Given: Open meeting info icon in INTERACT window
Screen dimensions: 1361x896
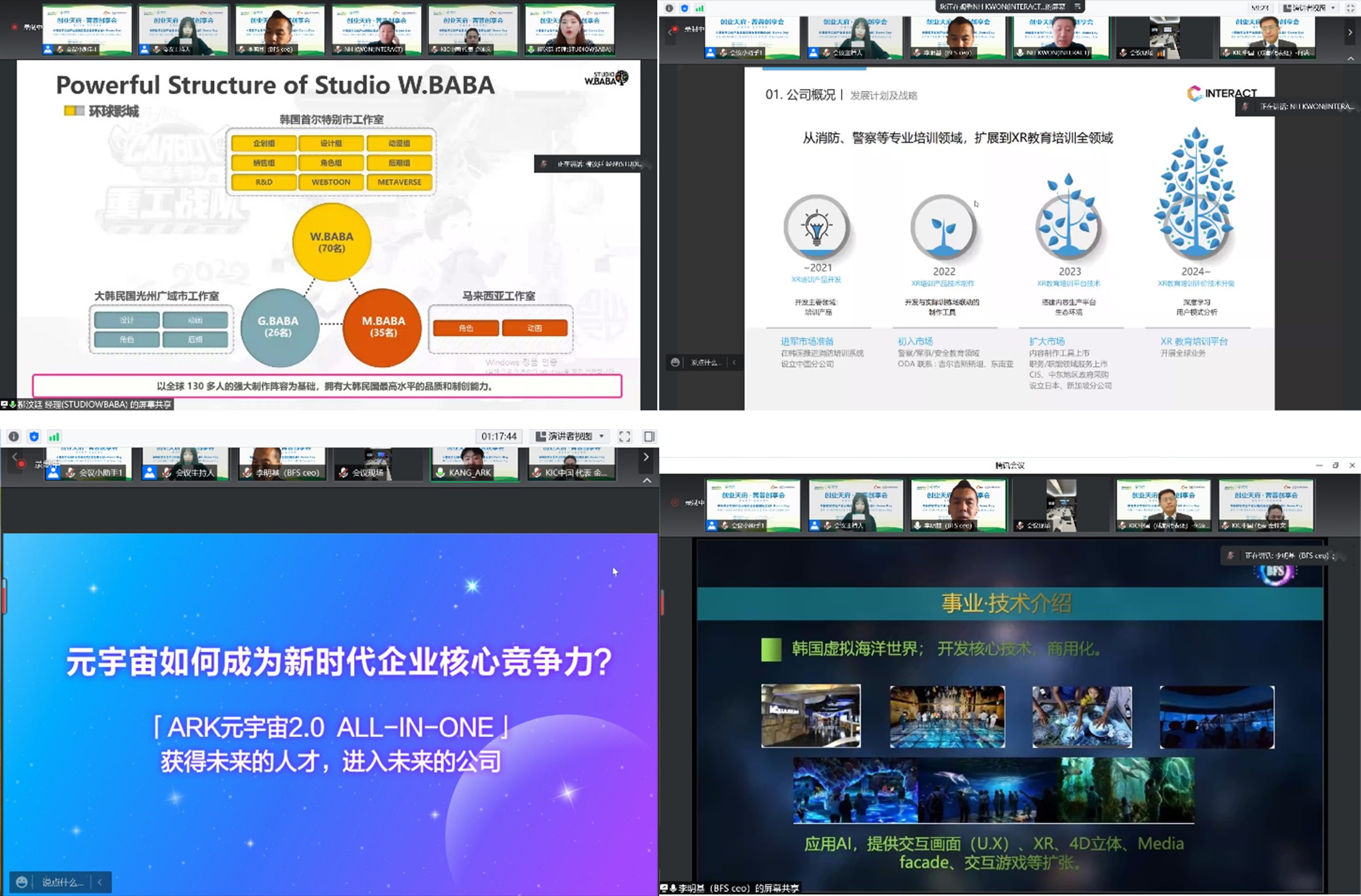Looking at the screenshot, I should tap(669, 8).
